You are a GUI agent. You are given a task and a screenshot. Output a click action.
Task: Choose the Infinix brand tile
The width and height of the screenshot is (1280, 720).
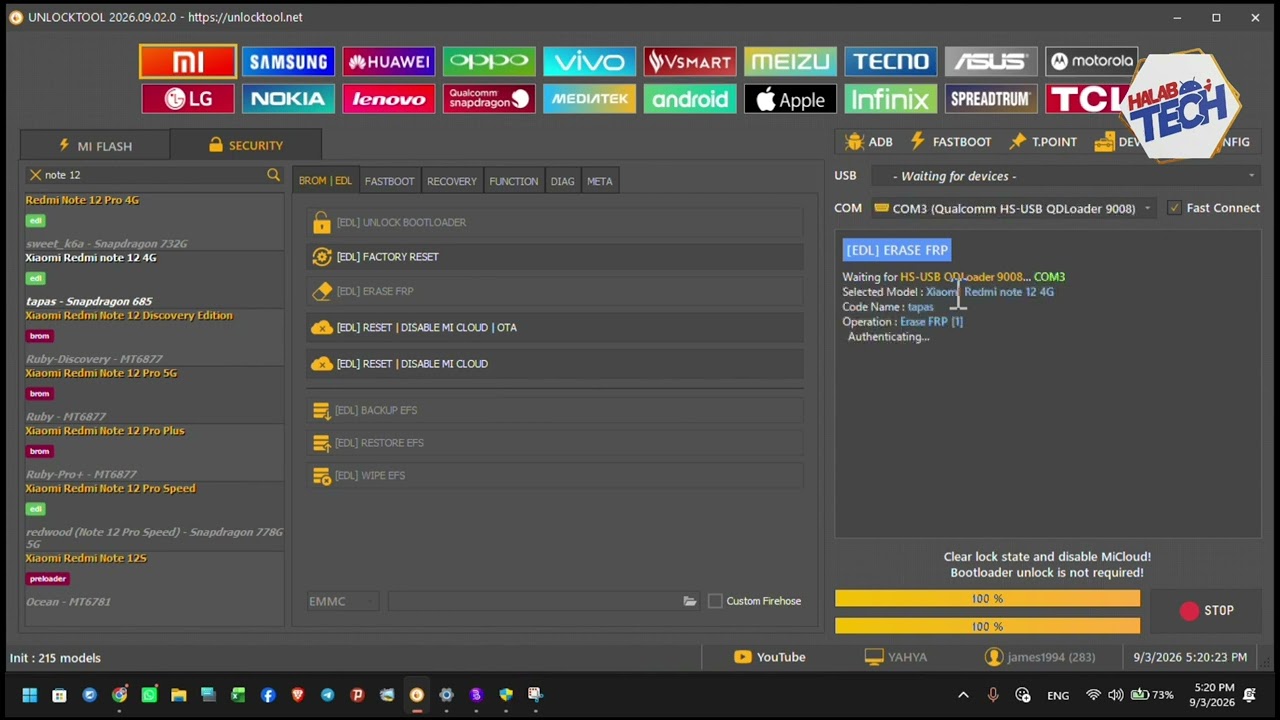tap(891, 99)
